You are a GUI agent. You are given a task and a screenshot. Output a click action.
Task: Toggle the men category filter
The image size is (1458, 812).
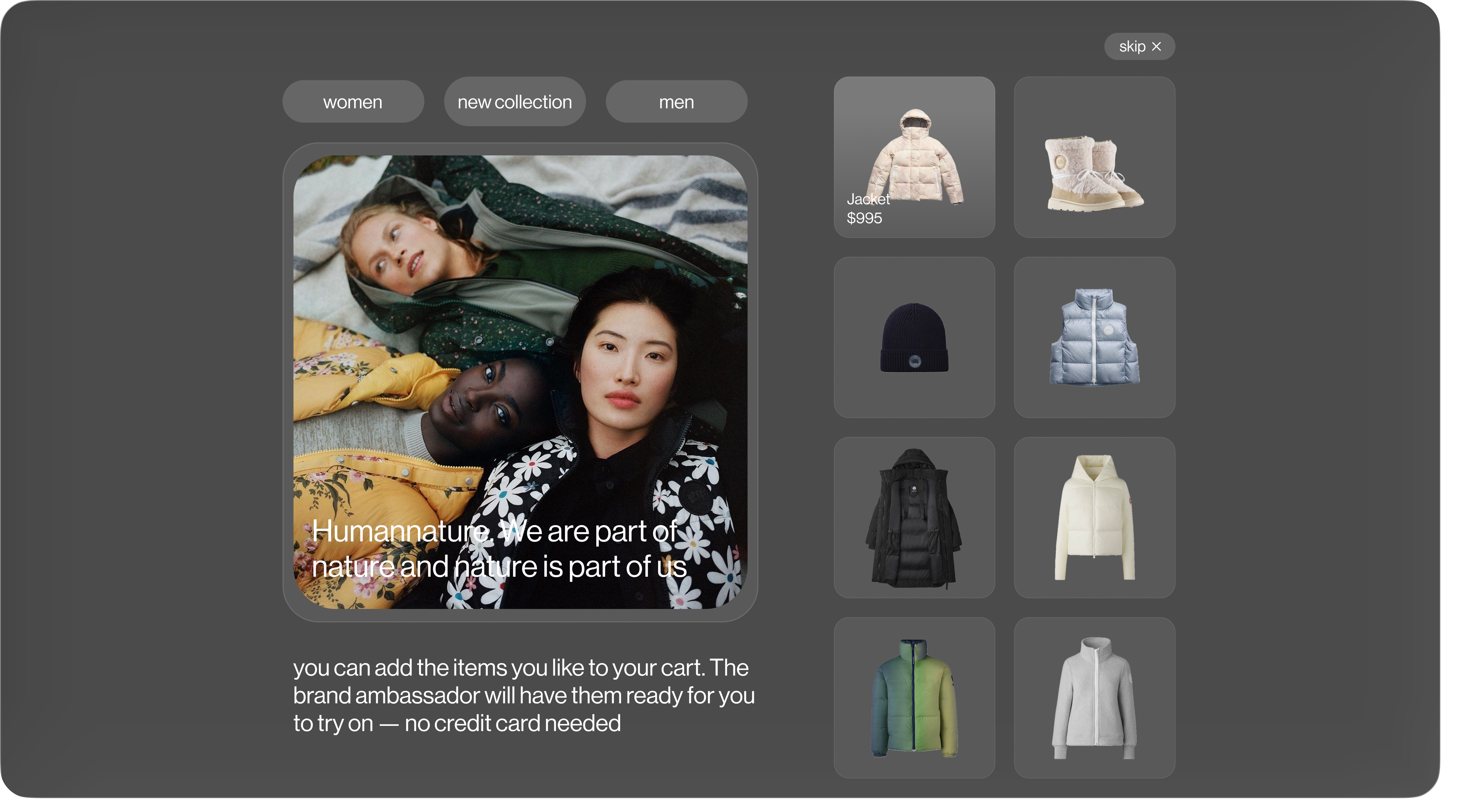coord(676,102)
